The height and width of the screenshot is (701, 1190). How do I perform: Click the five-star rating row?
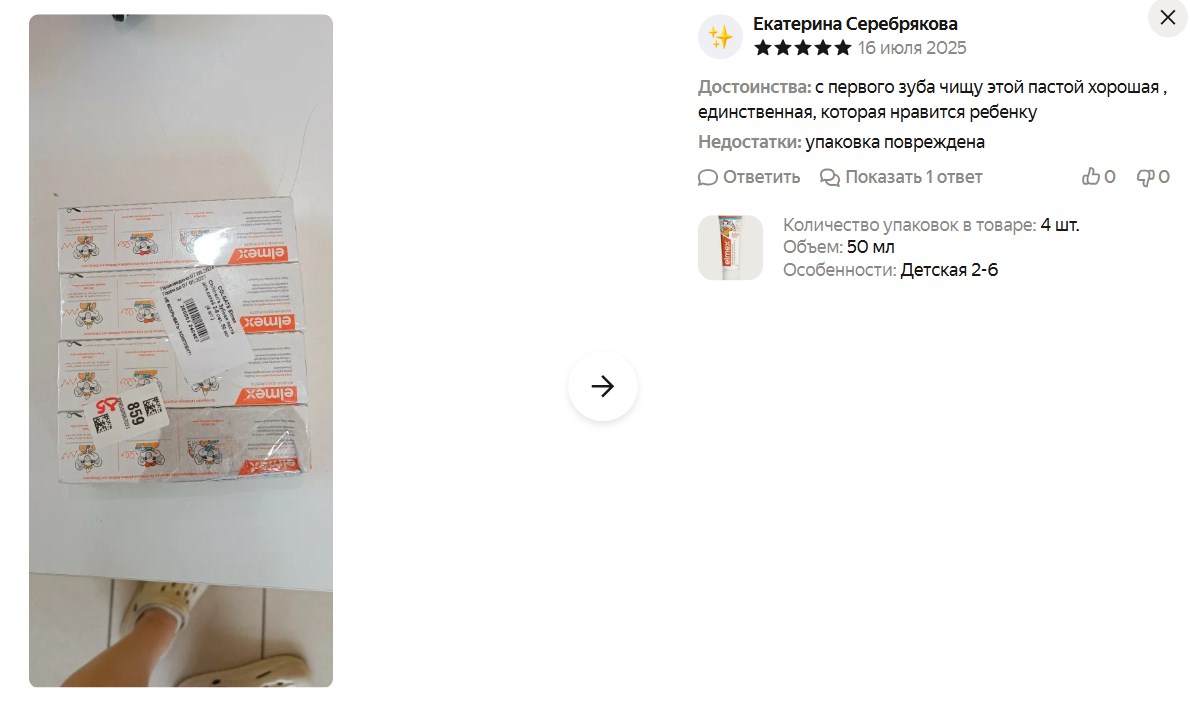point(803,49)
